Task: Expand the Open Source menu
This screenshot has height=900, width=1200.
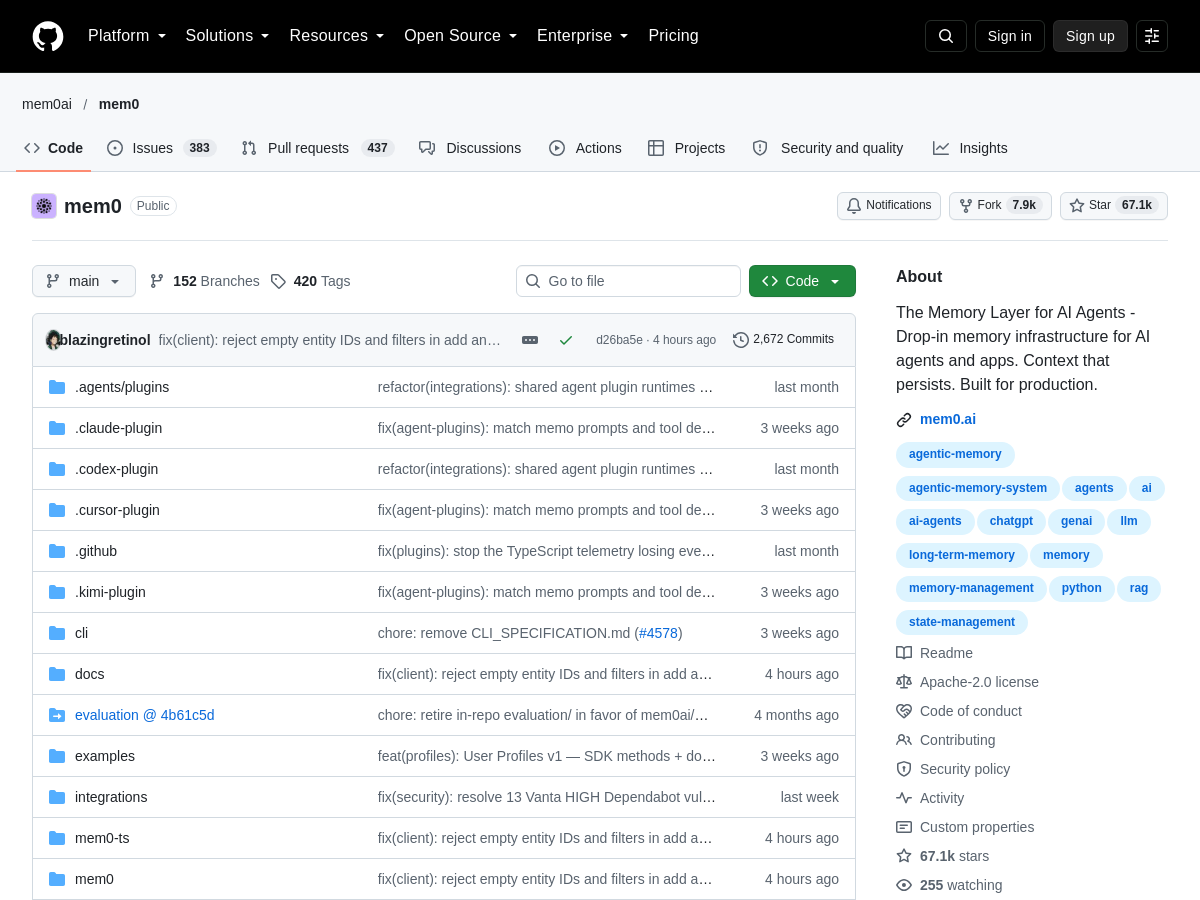Action: [x=461, y=36]
